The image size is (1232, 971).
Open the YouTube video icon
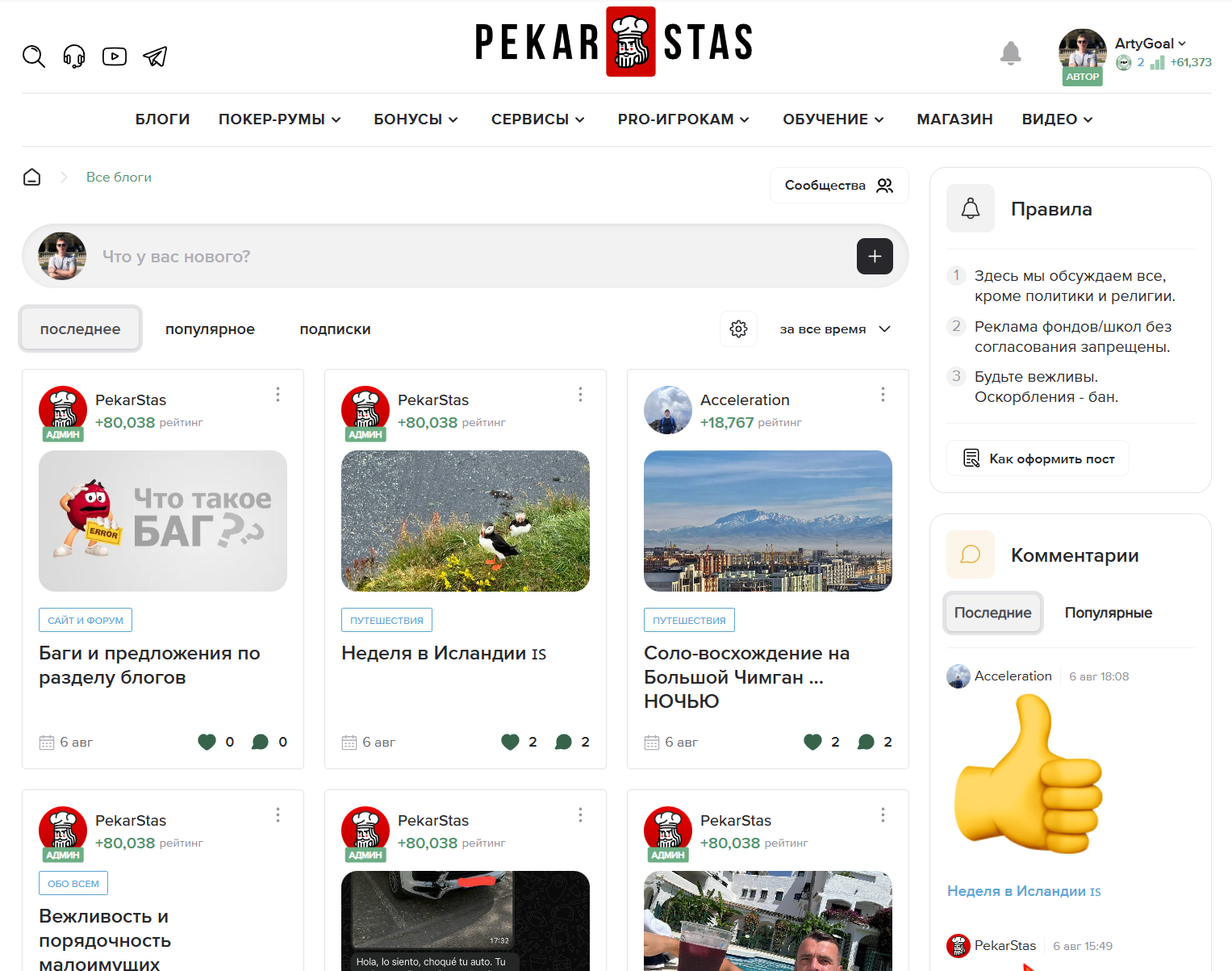(115, 57)
